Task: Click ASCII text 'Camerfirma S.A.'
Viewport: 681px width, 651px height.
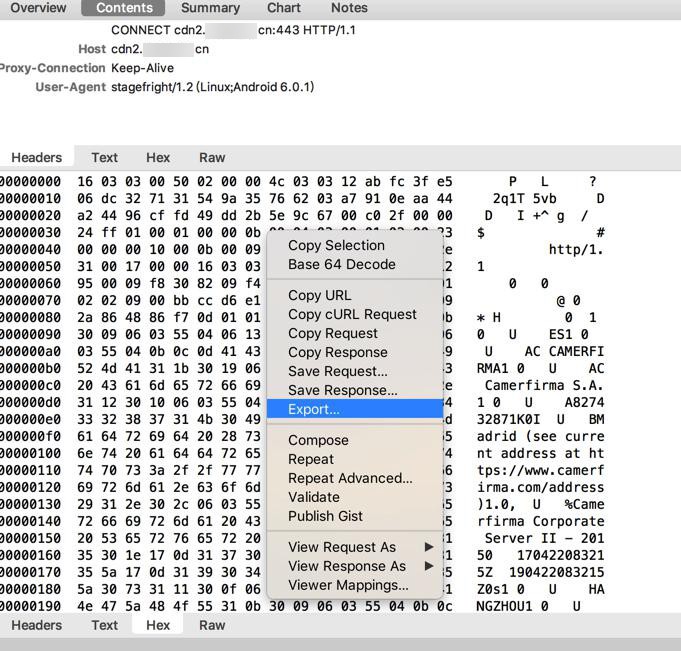Action: pyautogui.click(x=544, y=385)
